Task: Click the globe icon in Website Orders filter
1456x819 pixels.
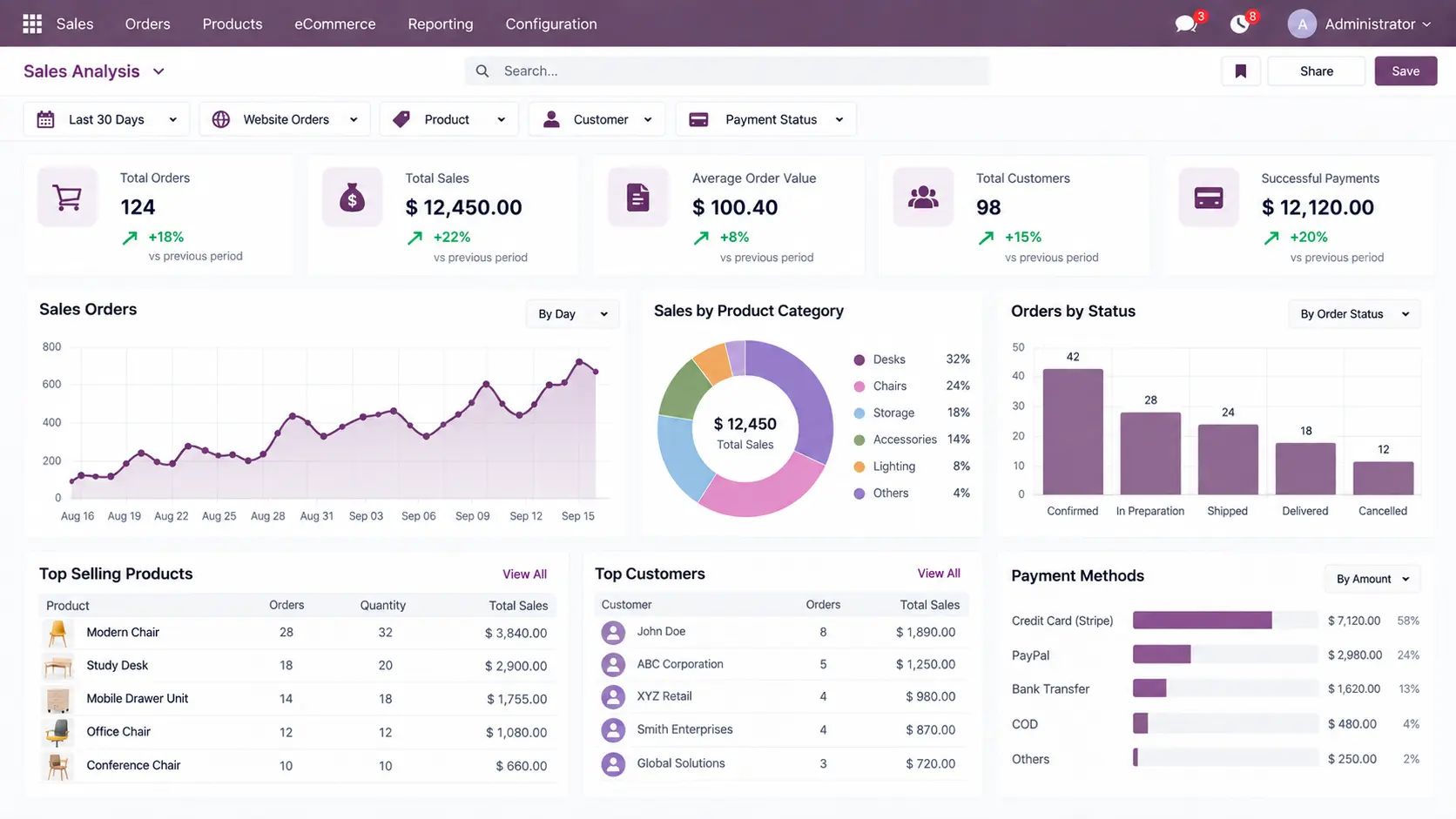Action: point(221,120)
